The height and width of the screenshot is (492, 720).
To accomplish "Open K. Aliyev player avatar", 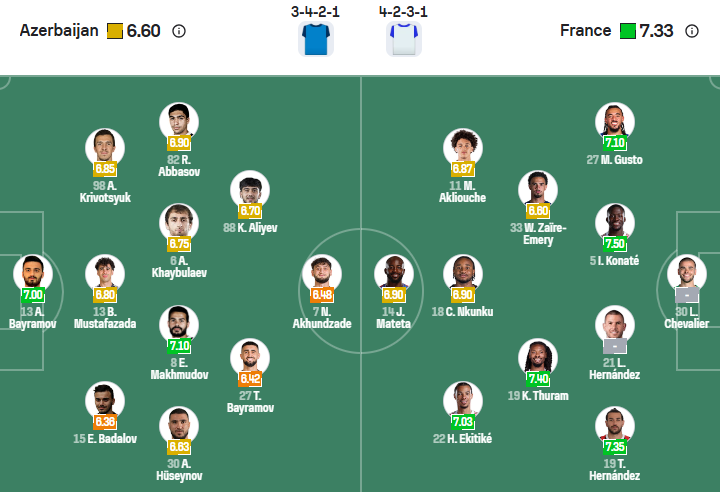I will tap(250, 191).
